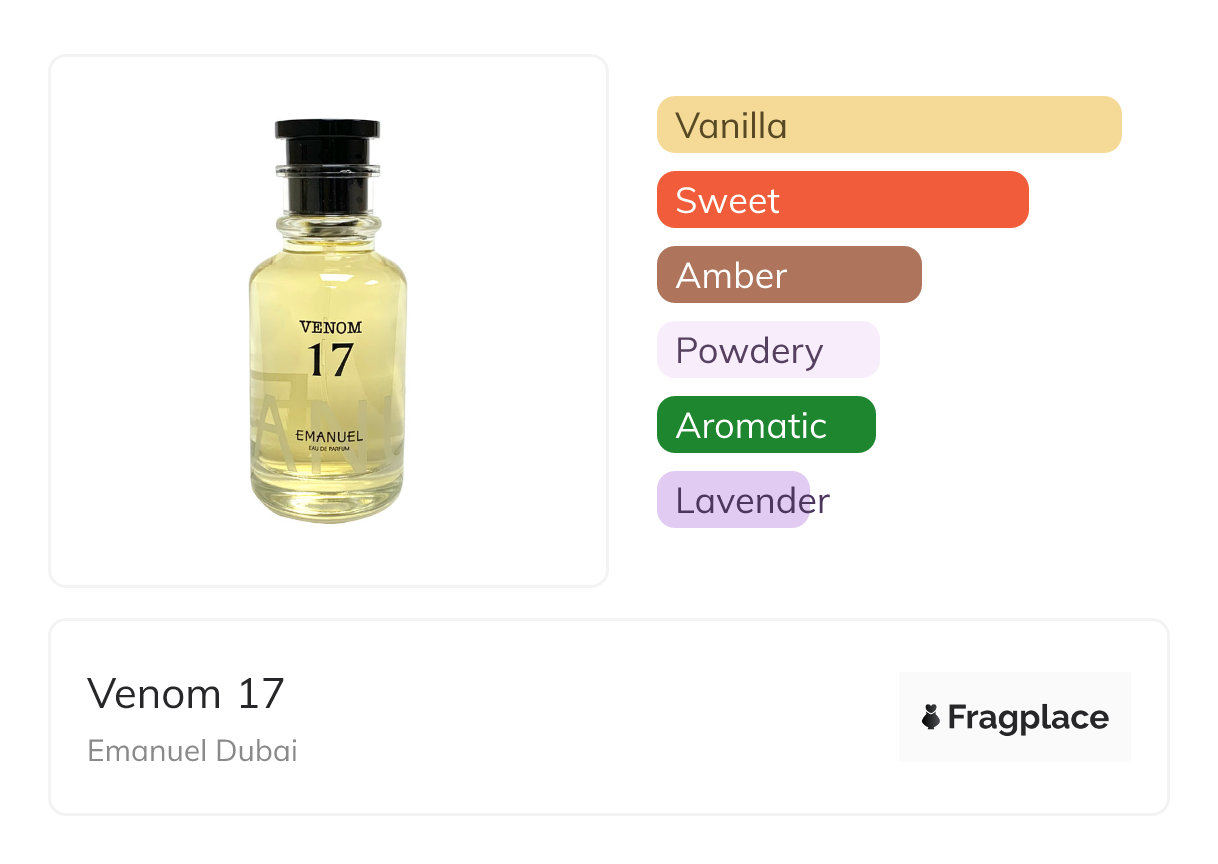Open the Venom 17 bottle image
The width and height of the screenshot is (1218, 864).
click(x=328, y=320)
